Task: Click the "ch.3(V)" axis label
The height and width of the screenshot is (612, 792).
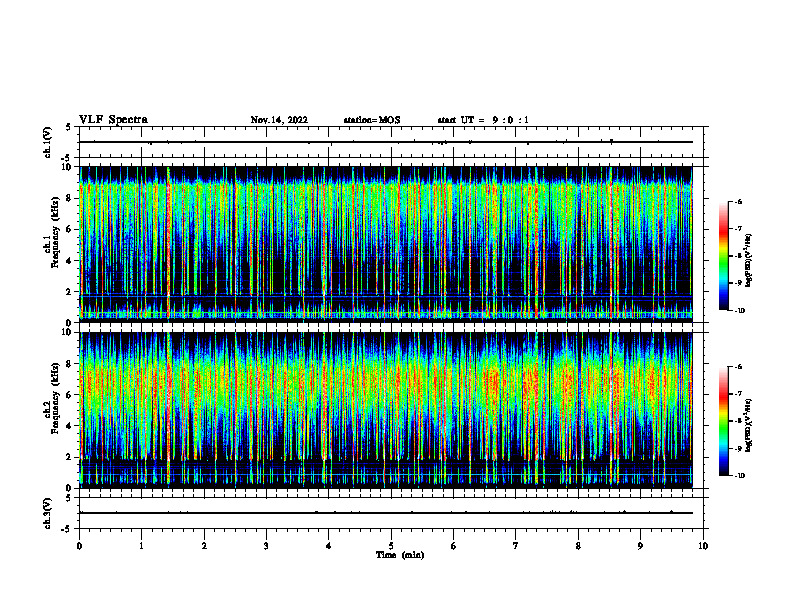Action: coord(48,513)
